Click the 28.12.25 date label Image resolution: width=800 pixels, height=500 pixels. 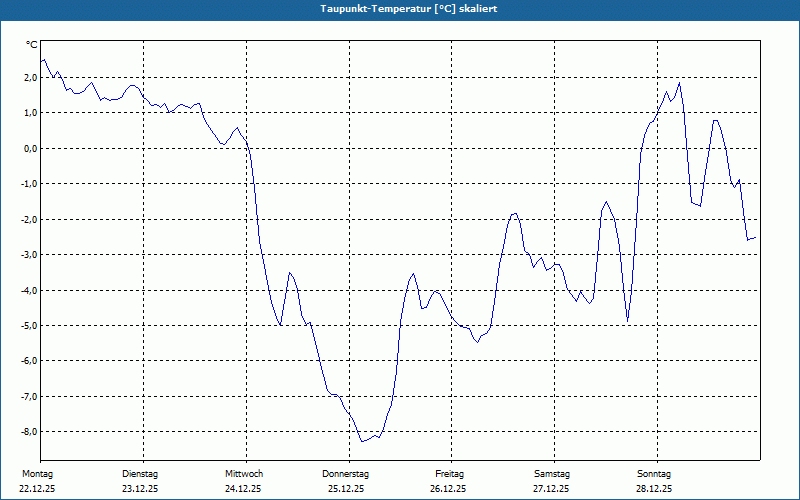pos(654,489)
